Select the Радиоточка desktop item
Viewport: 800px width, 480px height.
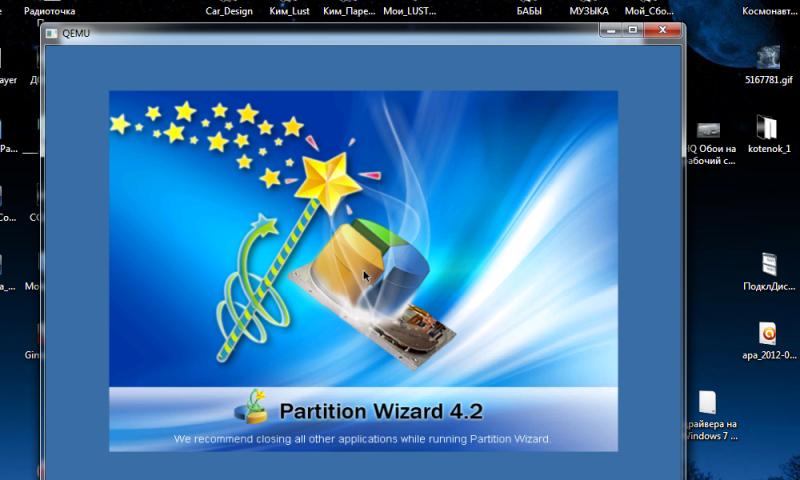[49, 11]
